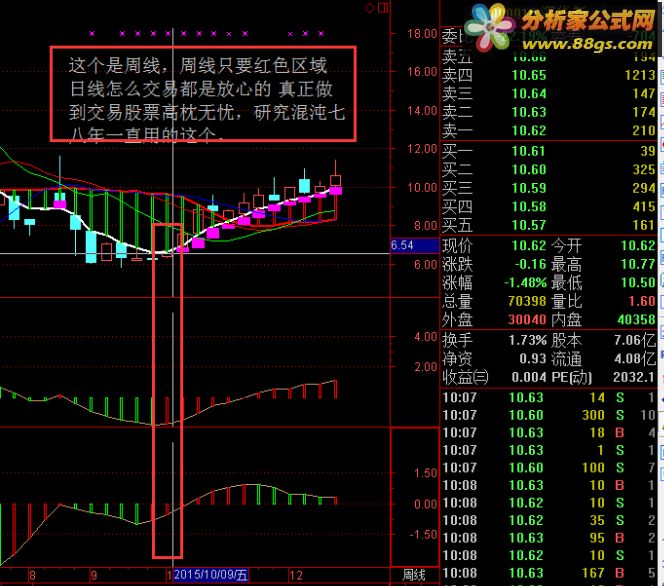Click the 量比 value 1.60

click(642, 301)
